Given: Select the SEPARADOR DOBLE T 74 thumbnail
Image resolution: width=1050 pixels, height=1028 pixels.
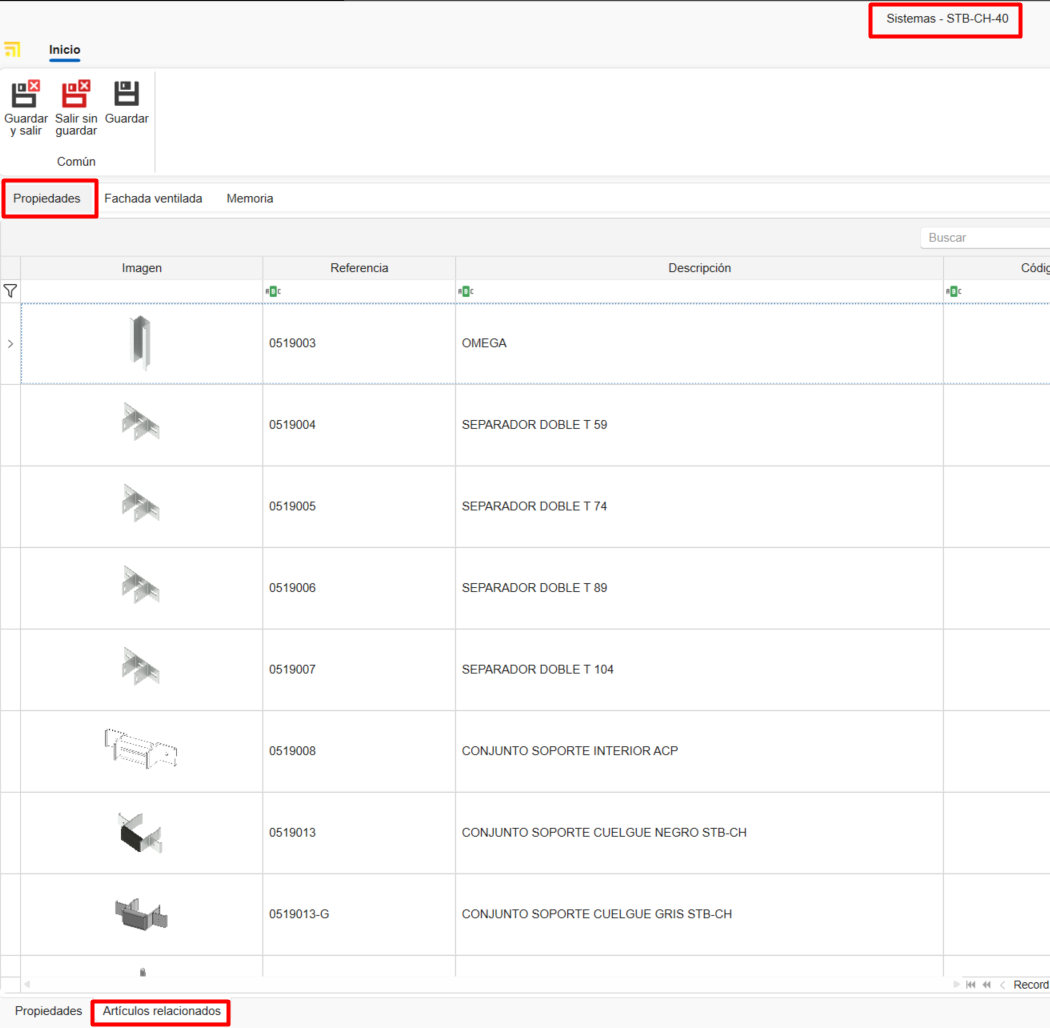Looking at the screenshot, I should [x=141, y=506].
